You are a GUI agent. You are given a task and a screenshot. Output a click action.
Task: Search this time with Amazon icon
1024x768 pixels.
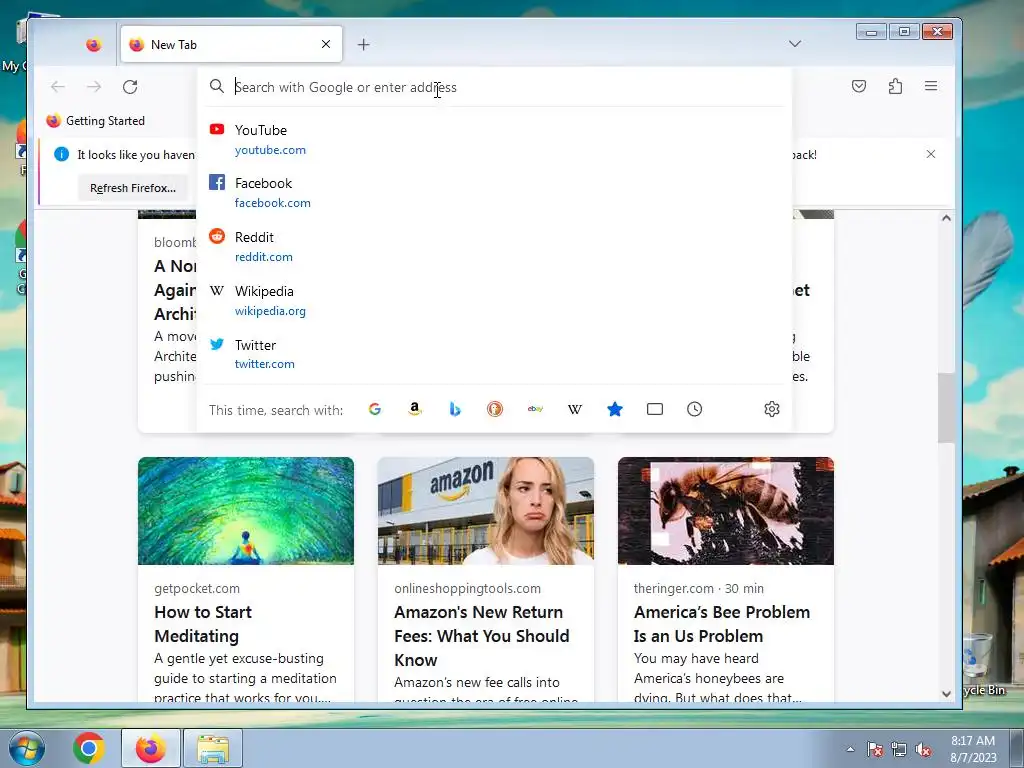(415, 409)
